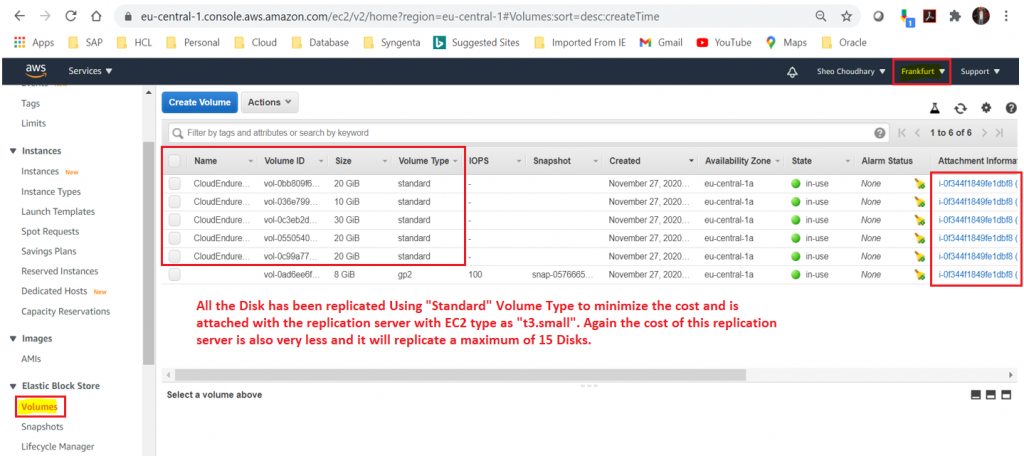Viewport: 1024px width, 456px height.
Task: Go to next page of results
Action: tap(984, 133)
